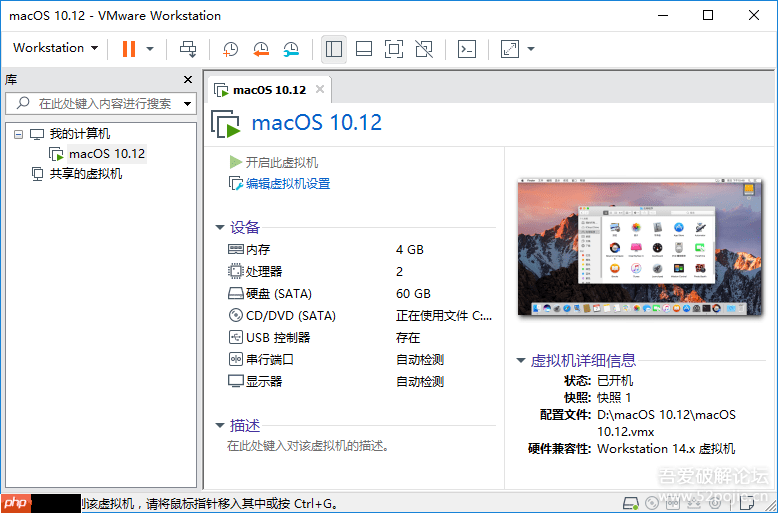Screen dimensions: 778x513
Task: Click the 显示器 device row
Action: [361, 382]
